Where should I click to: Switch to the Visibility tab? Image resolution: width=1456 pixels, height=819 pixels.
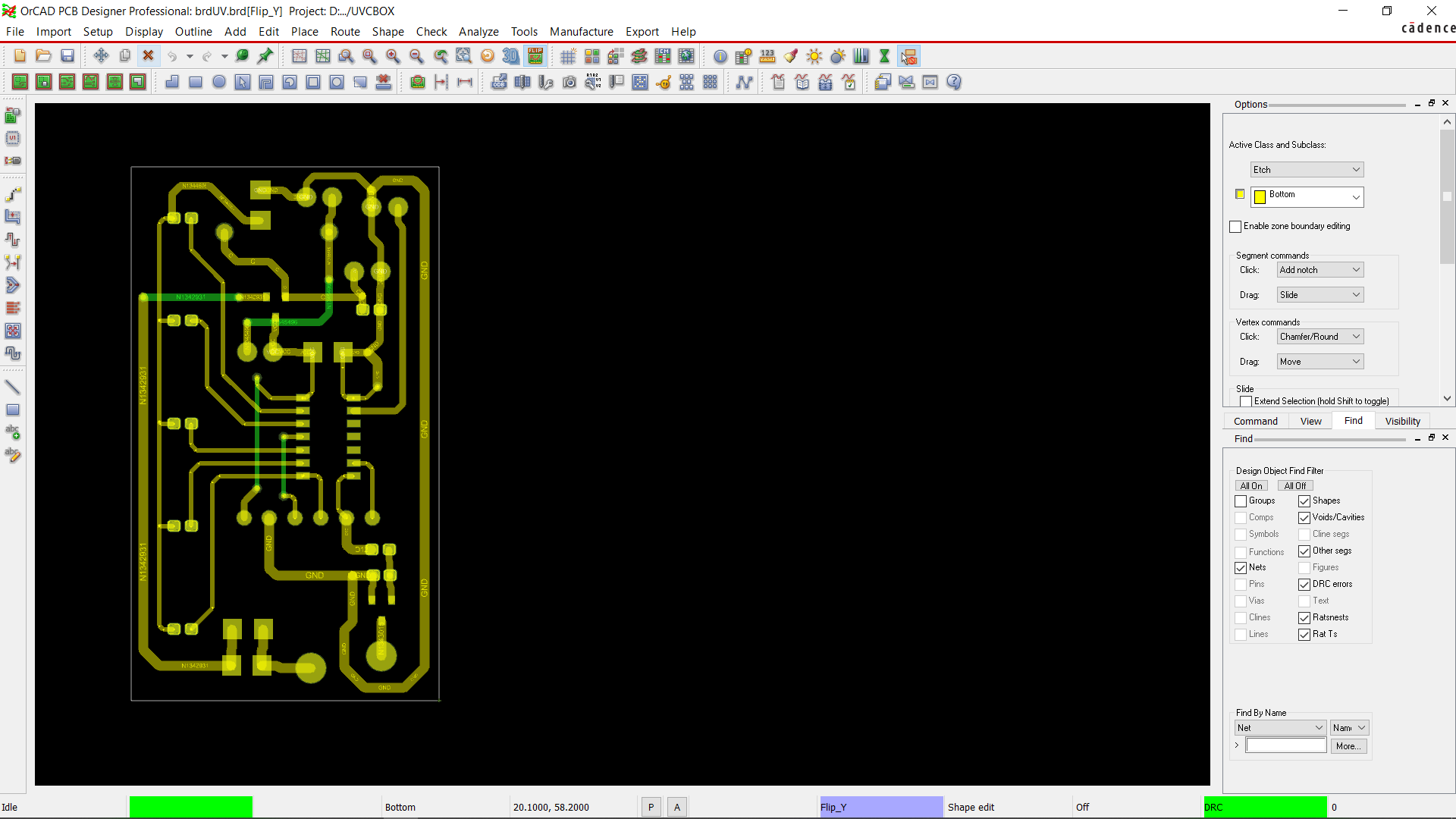click(x=1401, y=421)
